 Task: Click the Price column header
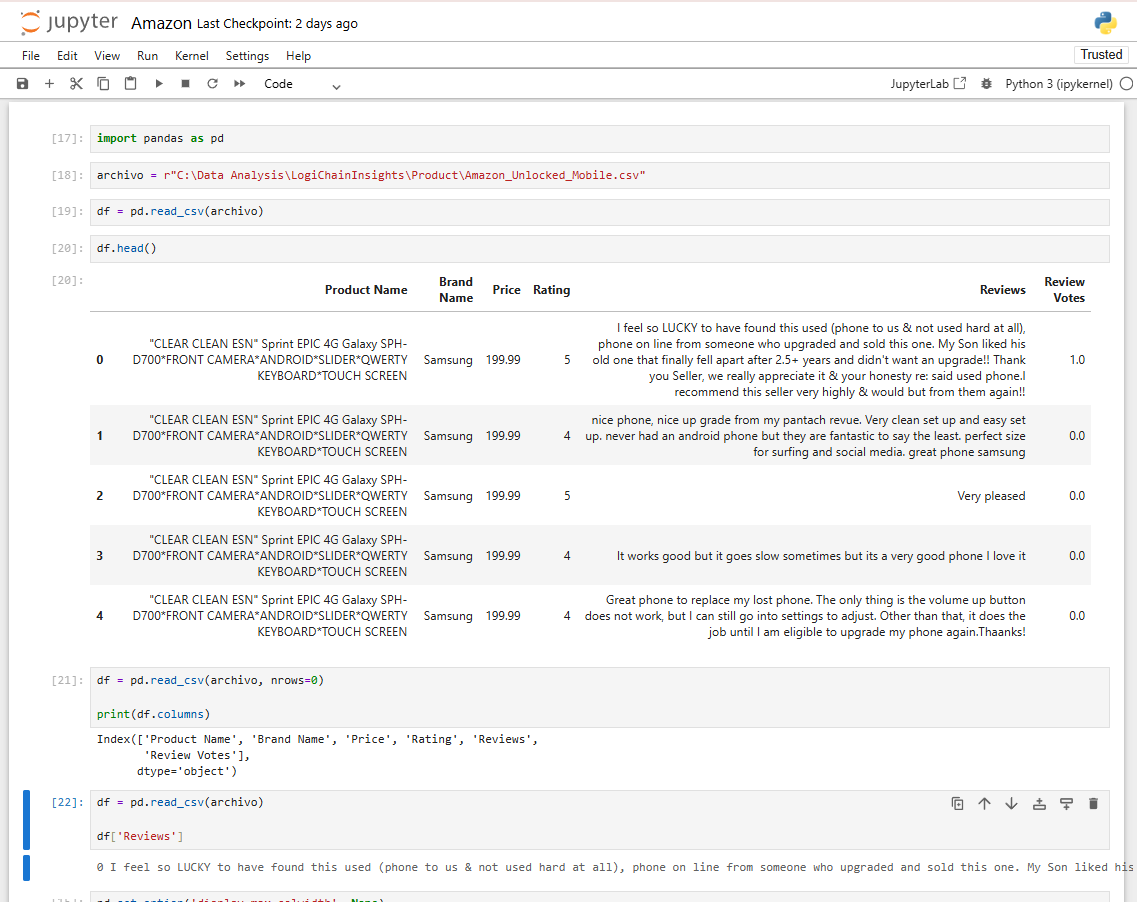coord(506,290)
